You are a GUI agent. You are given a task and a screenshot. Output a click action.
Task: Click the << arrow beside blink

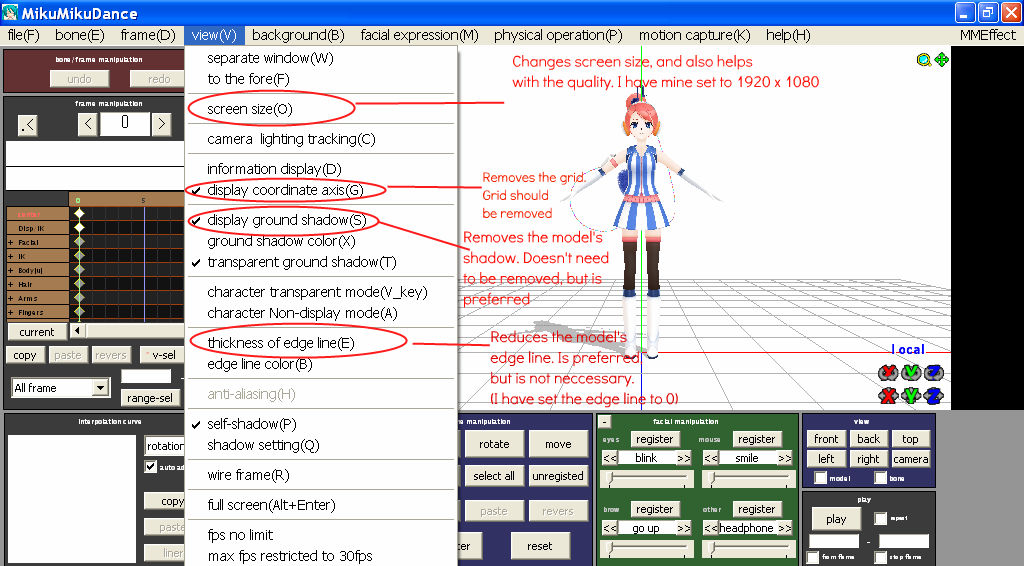609,458
